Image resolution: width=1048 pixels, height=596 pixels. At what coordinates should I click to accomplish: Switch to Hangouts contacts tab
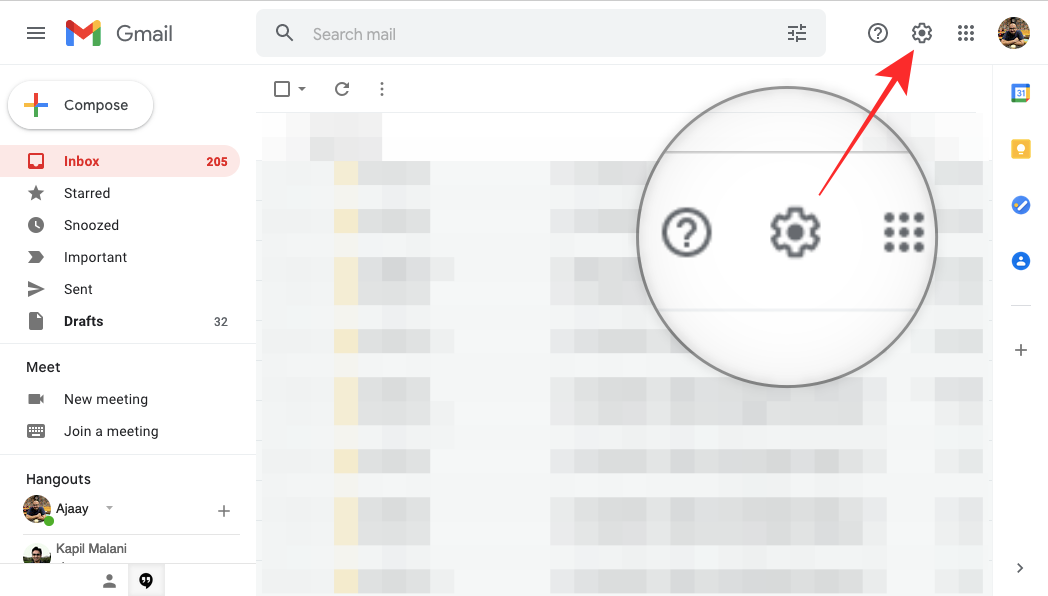coord(110,581)
